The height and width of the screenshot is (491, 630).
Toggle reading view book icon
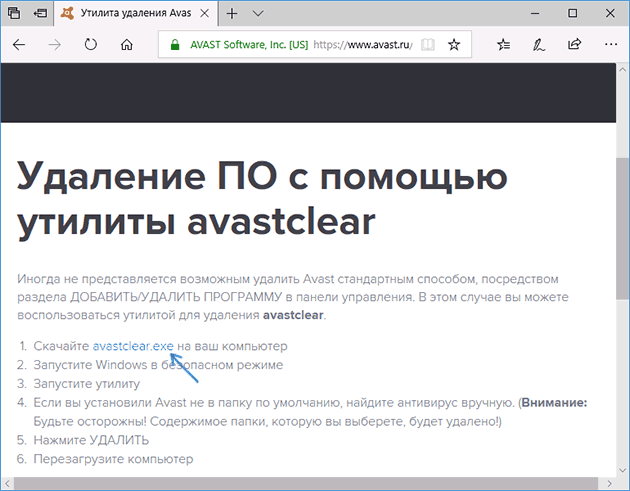[x=428, y=45]
